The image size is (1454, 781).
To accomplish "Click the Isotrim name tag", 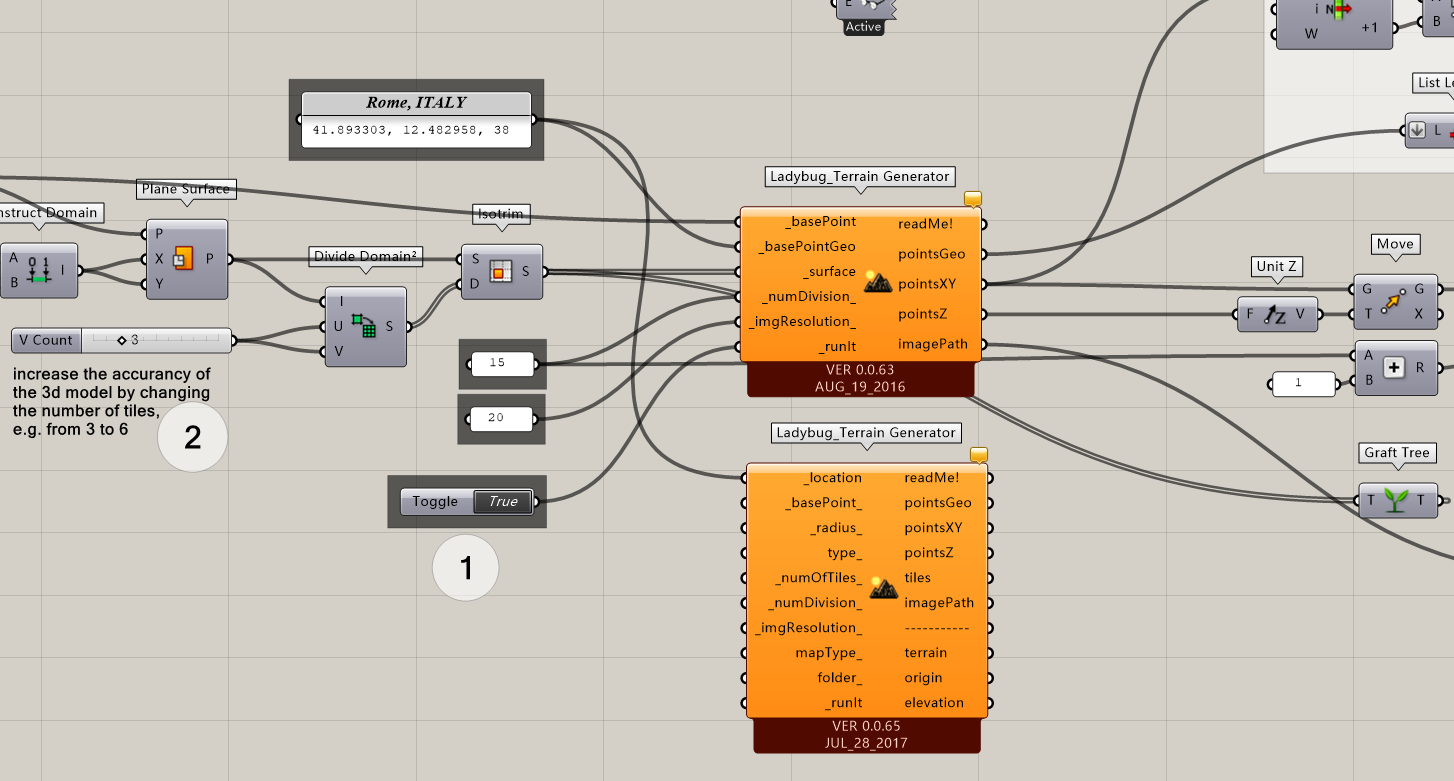I will [499, 214].
